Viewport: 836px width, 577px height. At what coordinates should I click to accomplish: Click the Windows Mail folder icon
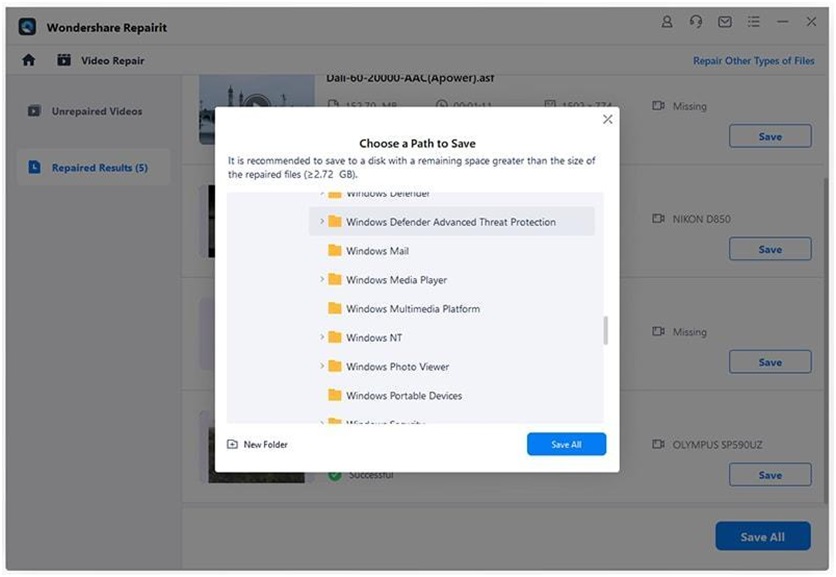334,250
